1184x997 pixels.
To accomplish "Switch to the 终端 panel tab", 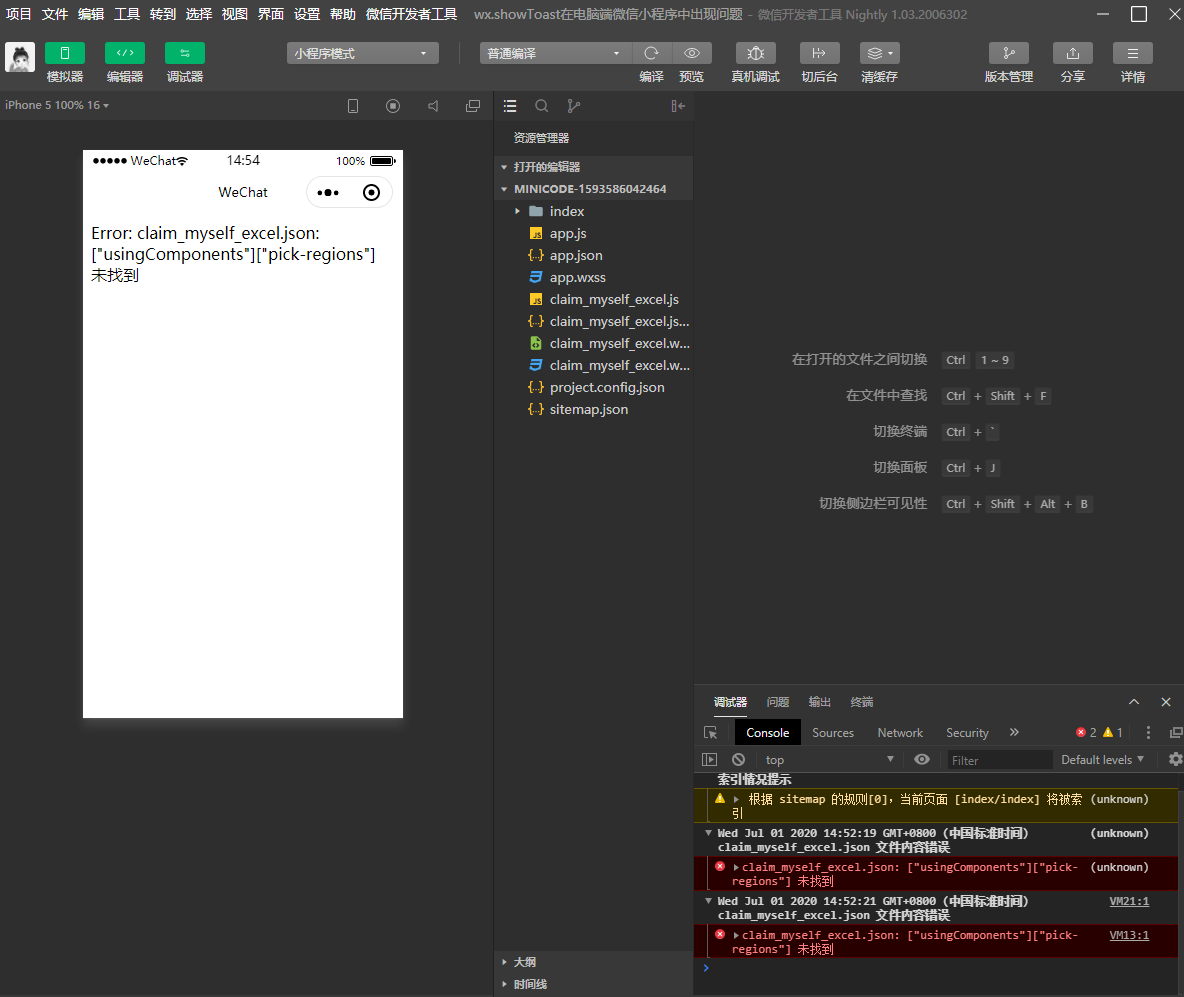I will (862, 702).
